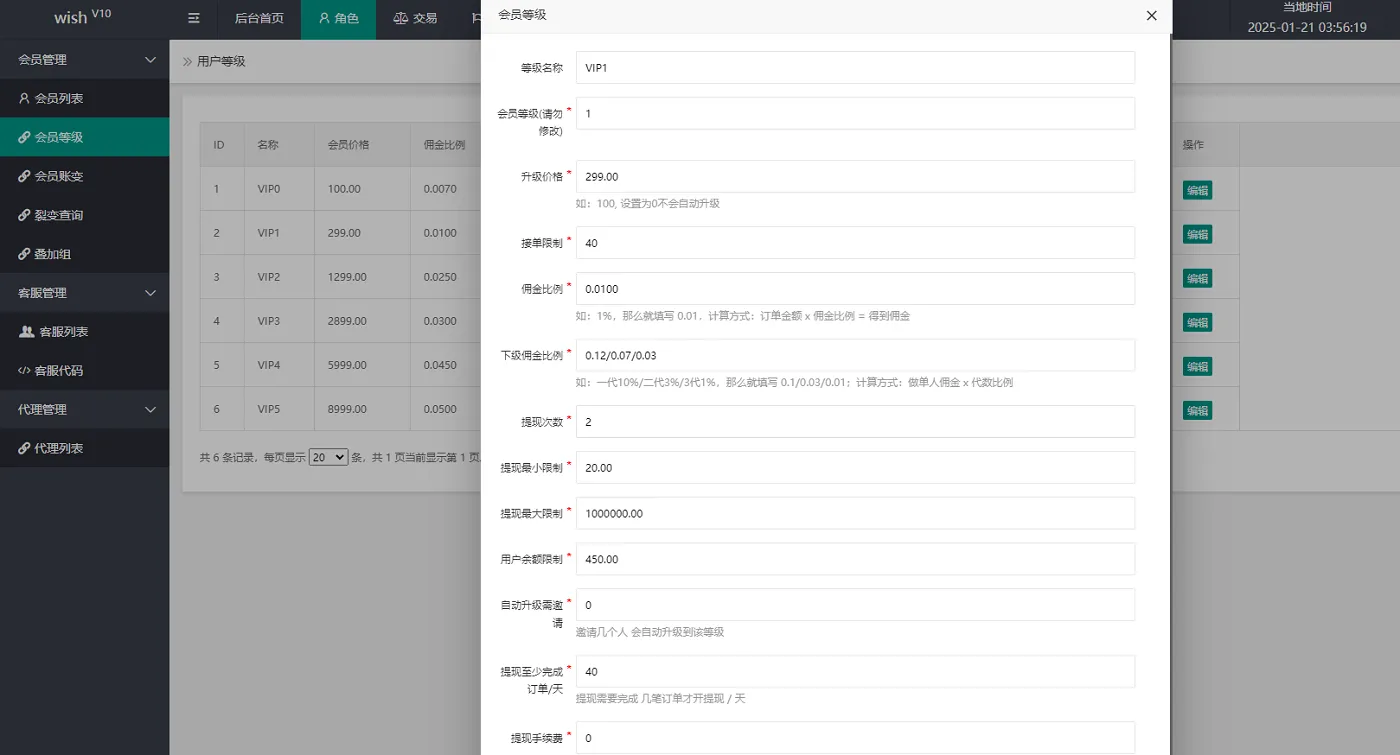This screenshot has height=755, width=1400.
Task: Click the hamburger sidebar toggle icon
Action: [x=193, y=18]
